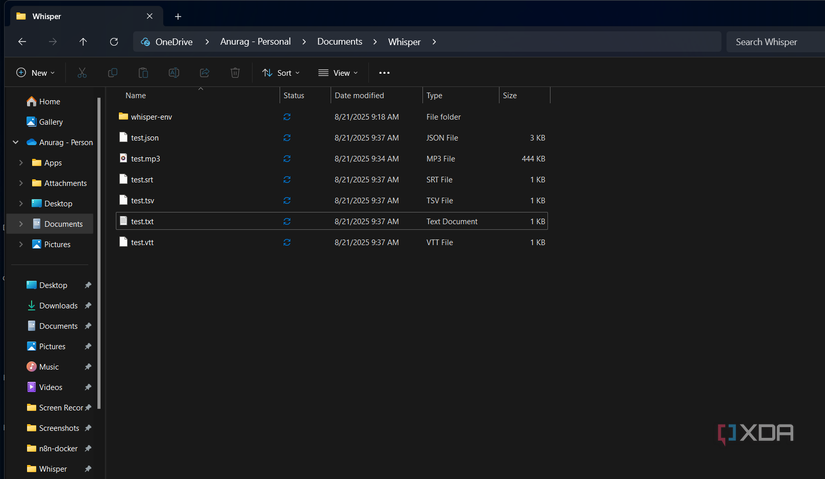Click the Copy icon in toolbar
825x479 pixels.
[113, 73]
